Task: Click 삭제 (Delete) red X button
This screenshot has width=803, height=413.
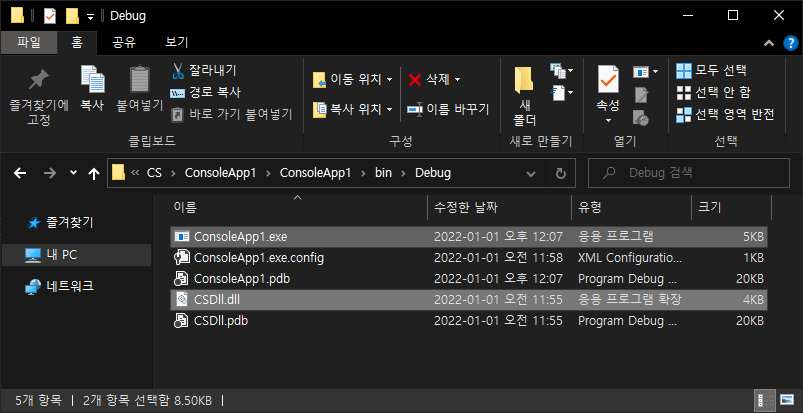Action: click(x=434, y=79)
